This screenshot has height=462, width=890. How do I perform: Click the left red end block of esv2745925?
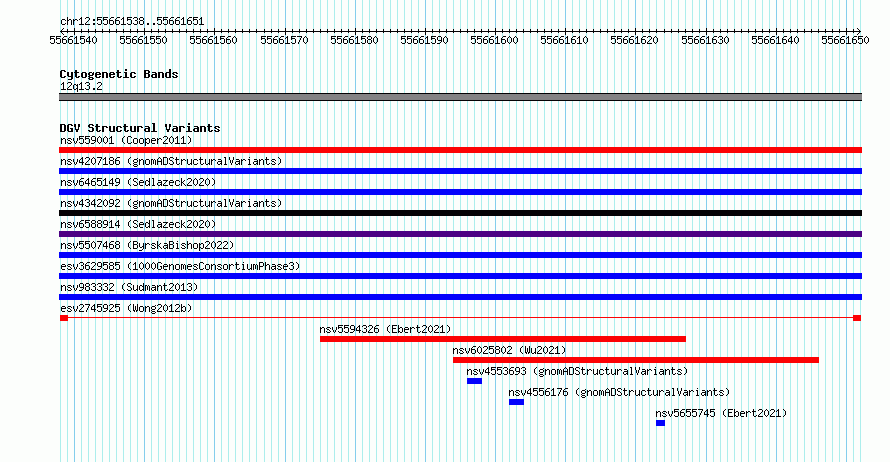pyautogui.click(x=64, y=318)
